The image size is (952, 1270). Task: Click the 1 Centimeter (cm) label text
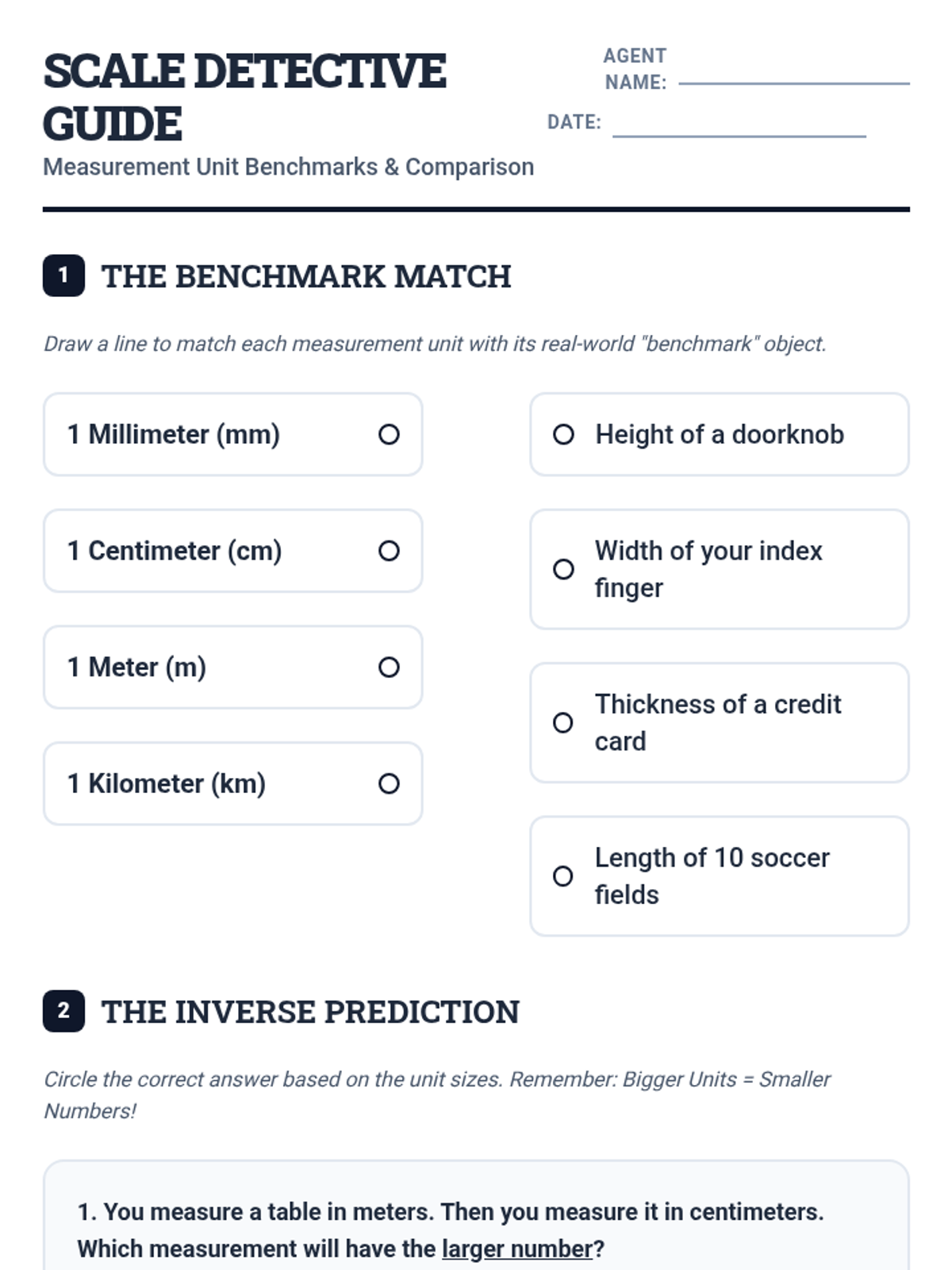175,551
